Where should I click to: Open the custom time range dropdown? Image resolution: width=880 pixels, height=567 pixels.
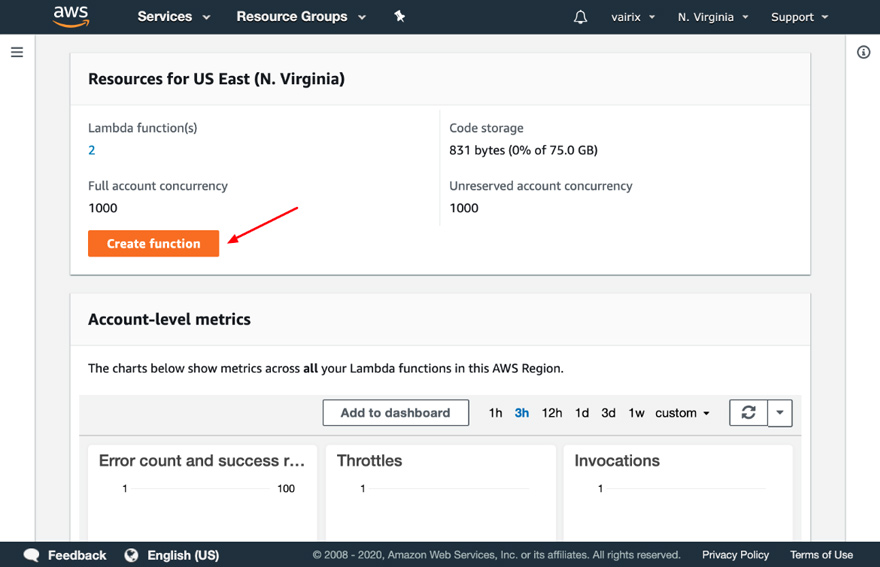point(682,413)
